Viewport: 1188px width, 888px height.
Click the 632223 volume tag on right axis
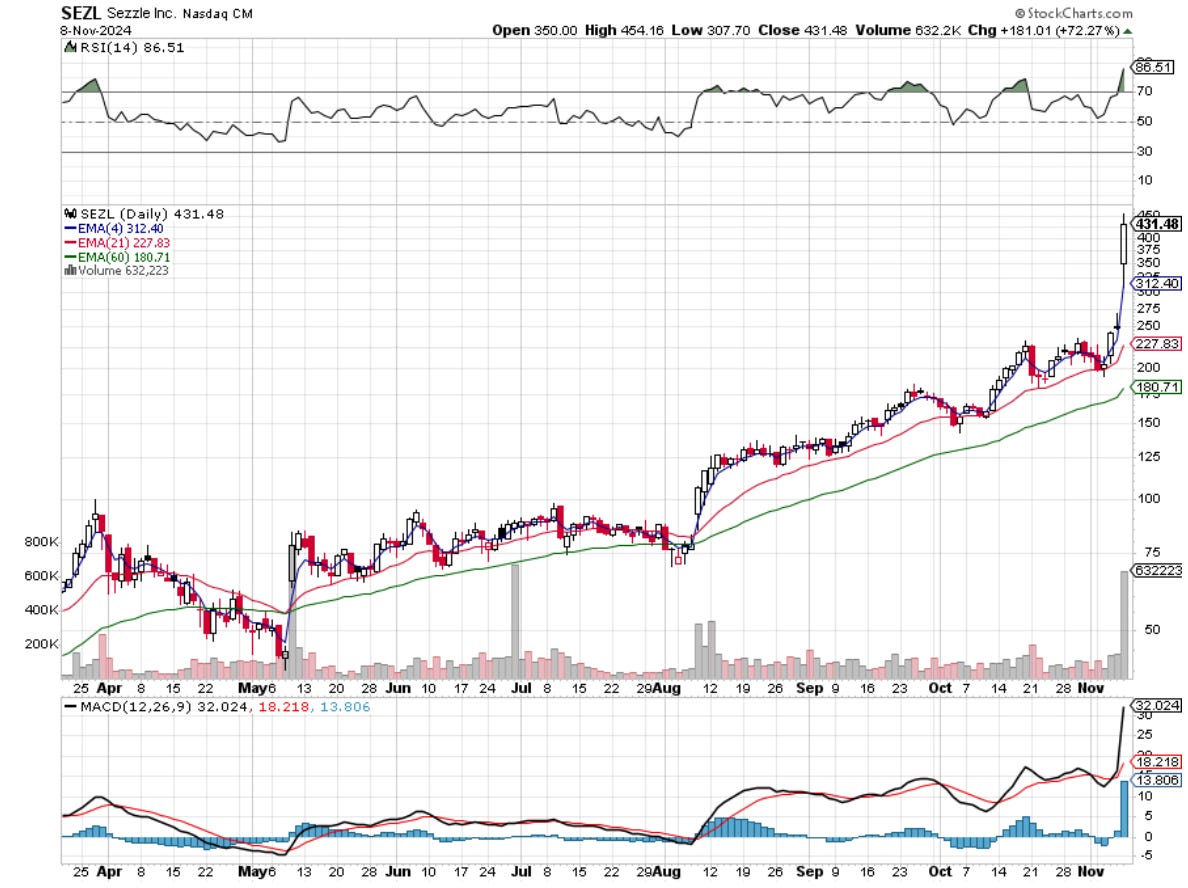point(1157,571)
